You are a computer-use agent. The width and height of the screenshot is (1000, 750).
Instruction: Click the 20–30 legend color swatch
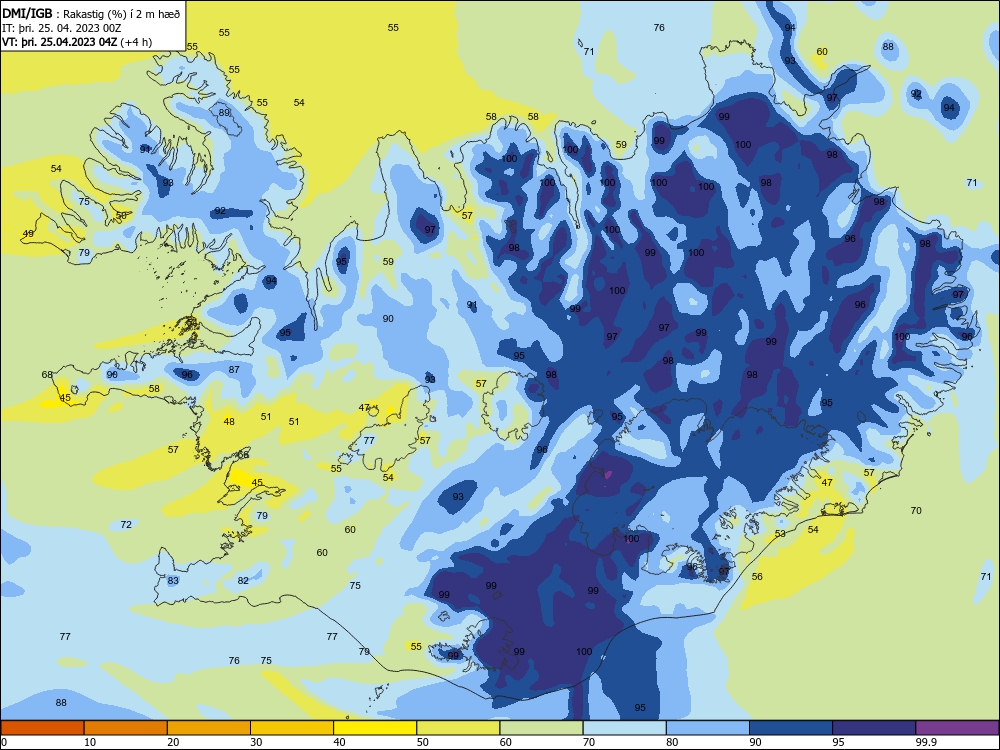209,728
